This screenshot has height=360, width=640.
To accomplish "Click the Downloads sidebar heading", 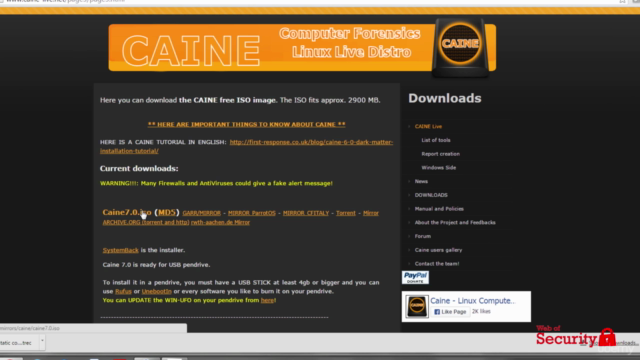I will click(x=445, y=98).
